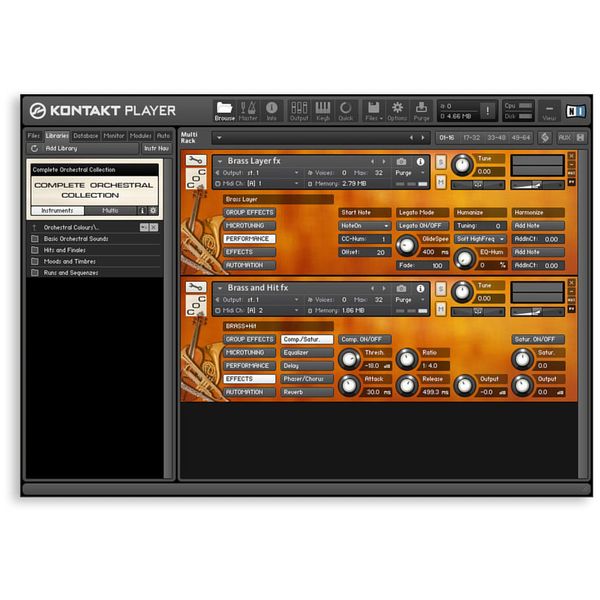This screenshot has width=600, height=600.
Task: Select rack page 17-32
Action: pyautogui.click(x=472, y=137)
